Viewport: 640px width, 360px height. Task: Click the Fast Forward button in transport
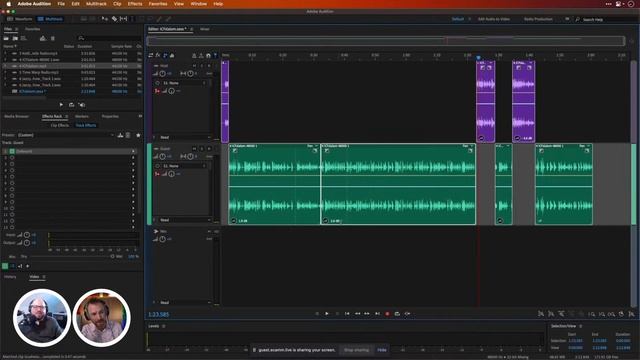coord(367,313)
